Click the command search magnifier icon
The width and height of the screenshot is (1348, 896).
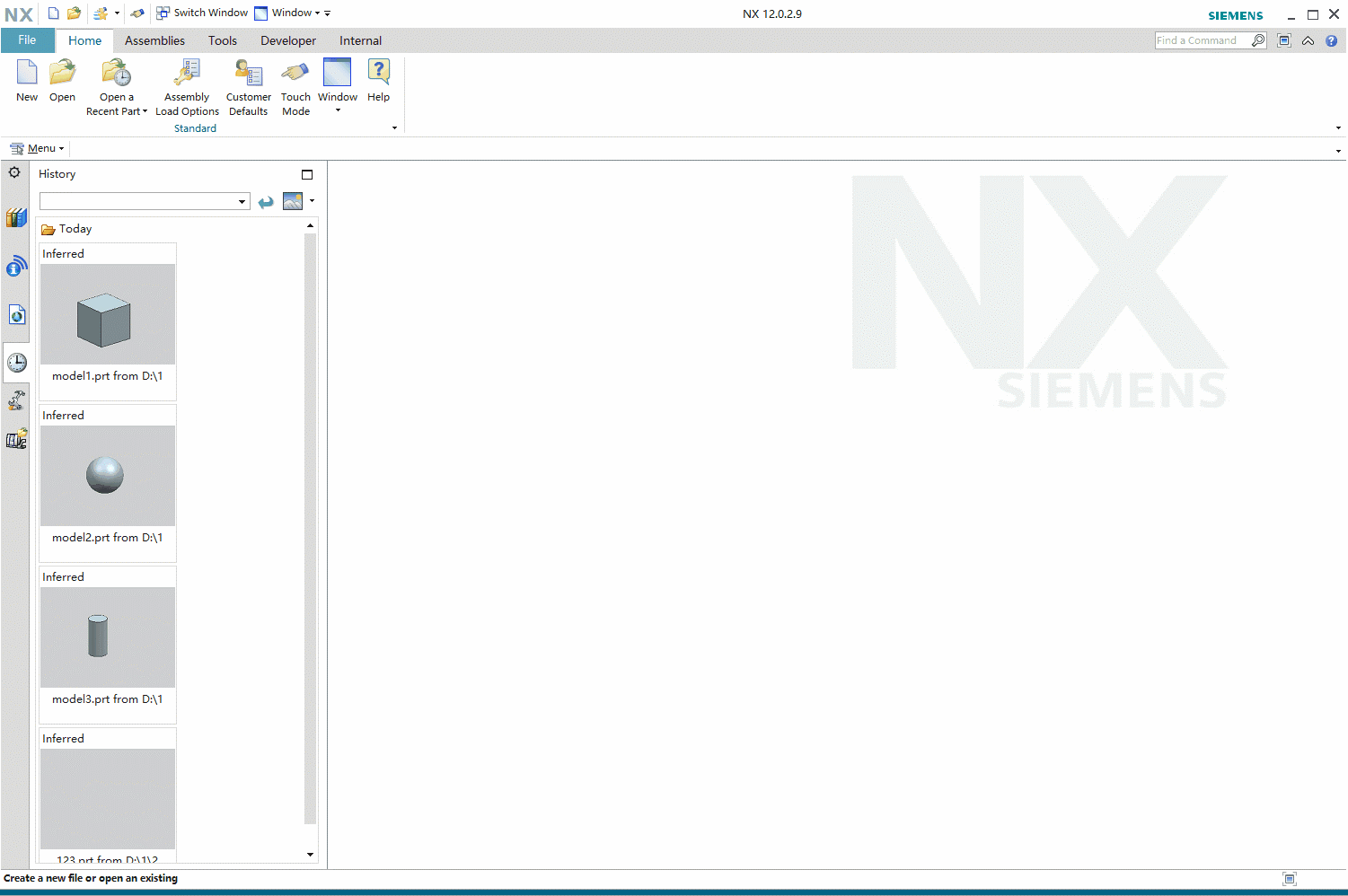tap(1258, 40)
